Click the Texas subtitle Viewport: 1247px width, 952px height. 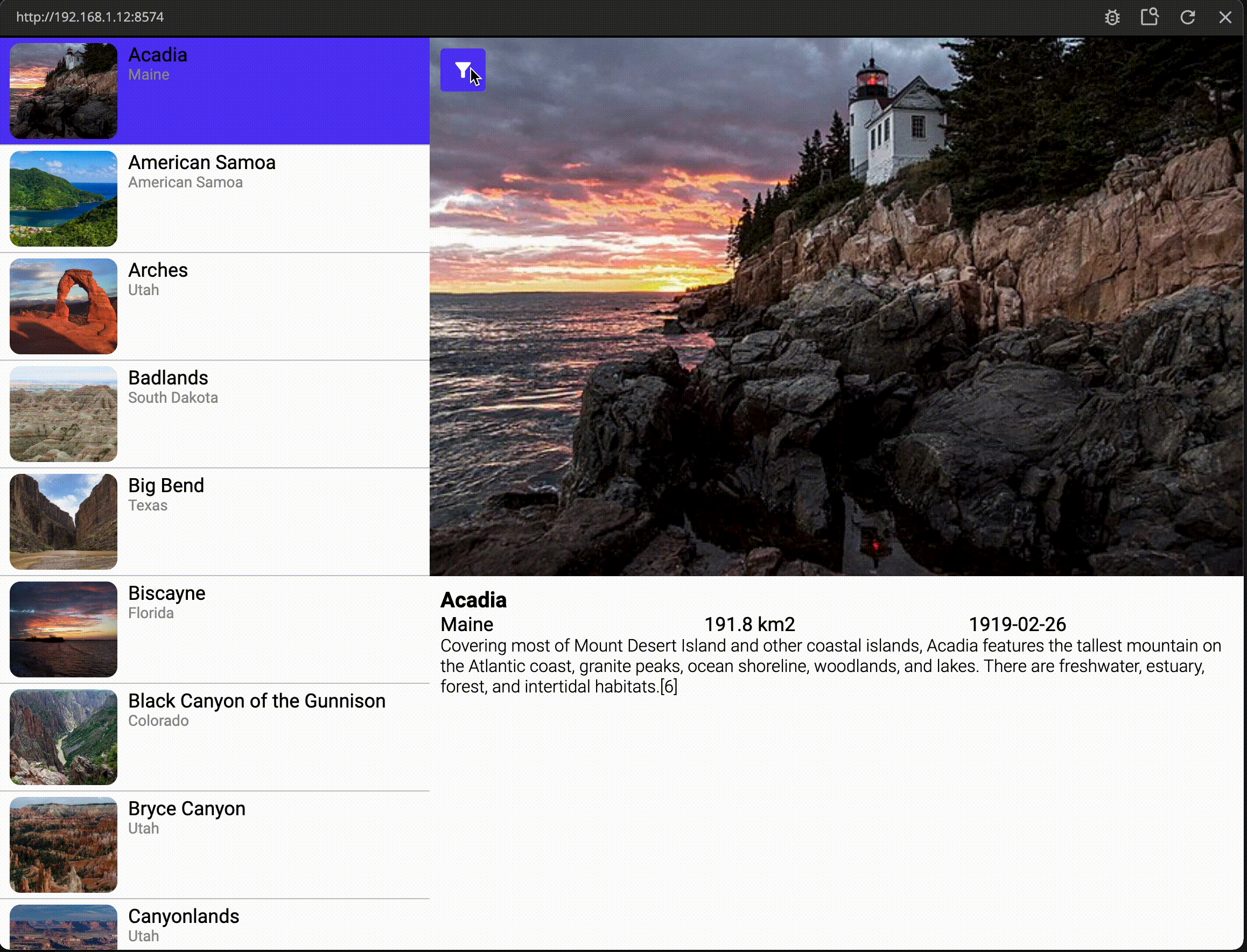(148, 506)
